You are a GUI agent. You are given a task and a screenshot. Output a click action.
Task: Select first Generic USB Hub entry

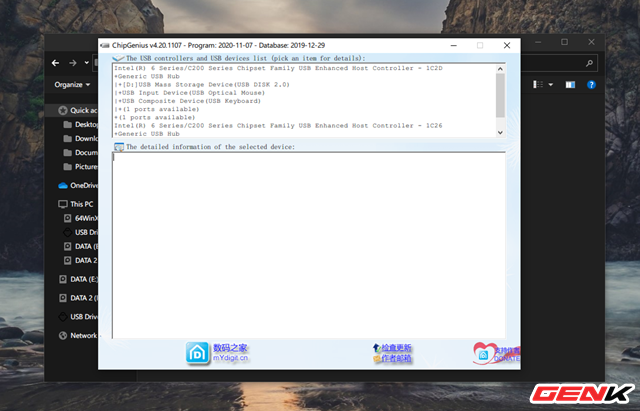(147, 76)
